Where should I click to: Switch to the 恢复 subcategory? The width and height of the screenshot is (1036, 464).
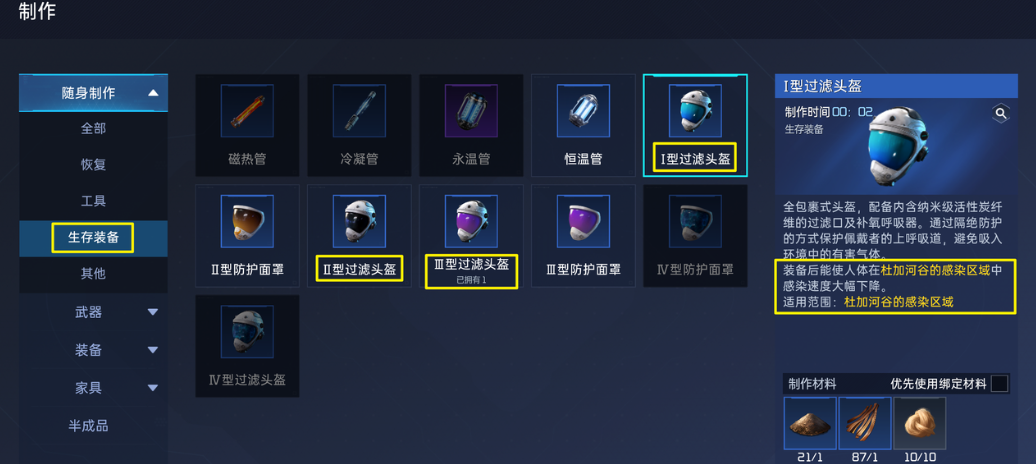click(93, 165)
